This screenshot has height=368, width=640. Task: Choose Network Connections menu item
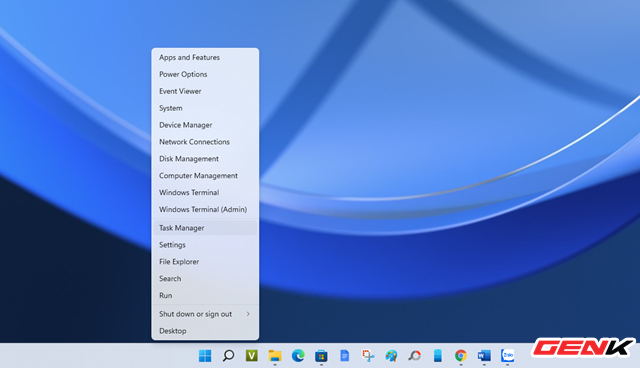[x=205, y=142]
